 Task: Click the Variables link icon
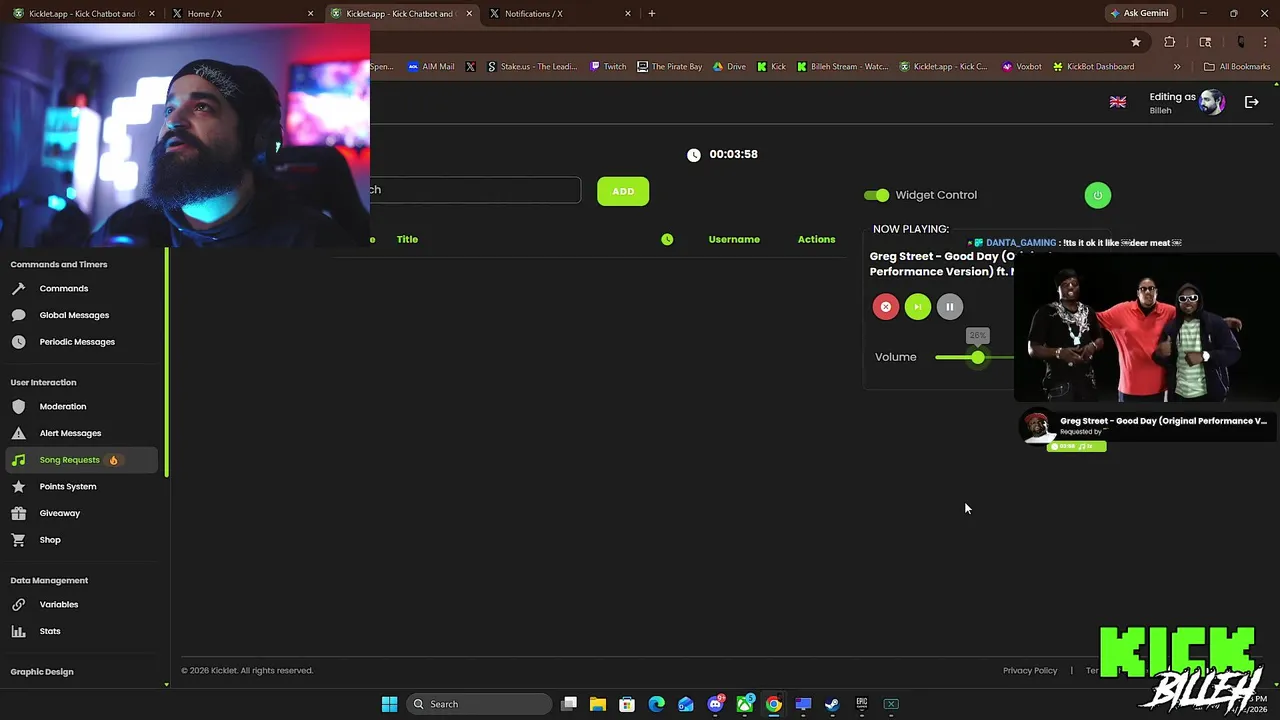click(x=18, y=604)
